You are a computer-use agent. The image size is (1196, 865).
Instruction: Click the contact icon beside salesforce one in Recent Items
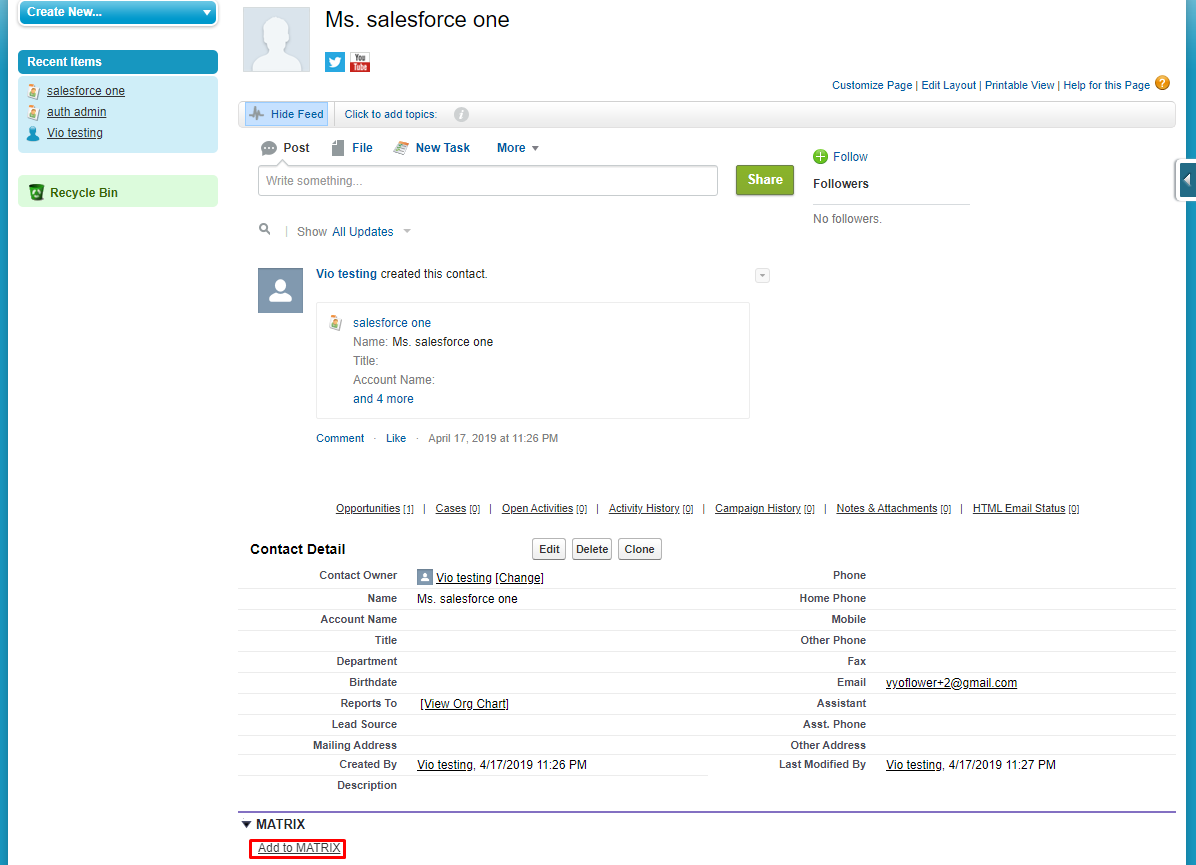click(34, 91)
